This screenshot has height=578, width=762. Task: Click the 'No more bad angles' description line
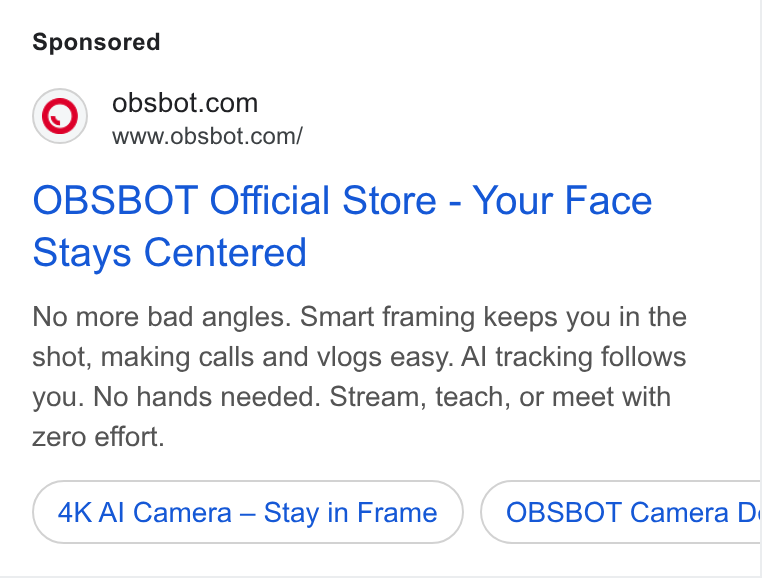click(x=359, y=317)
